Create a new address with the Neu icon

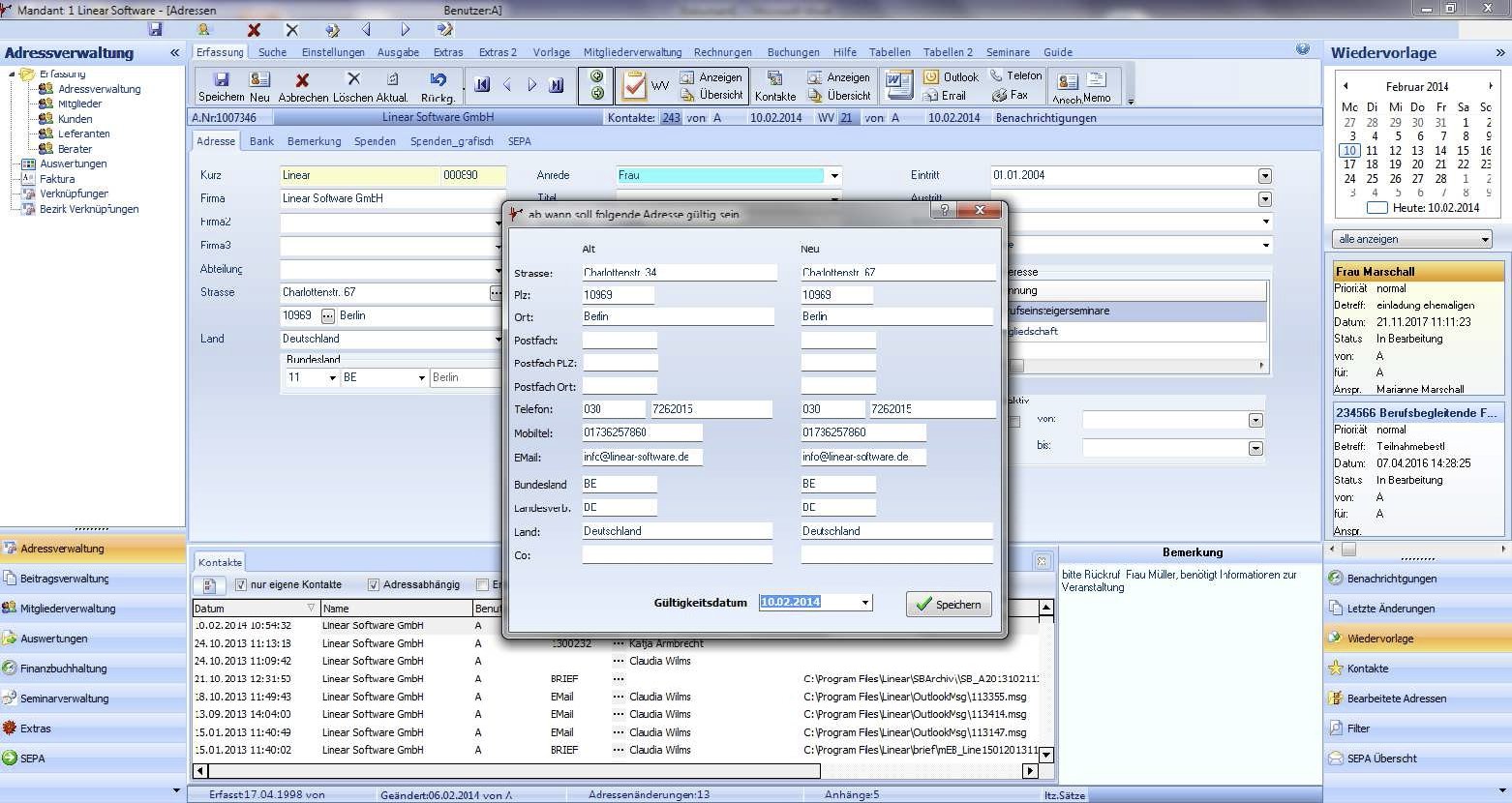[x=259, y=79]
